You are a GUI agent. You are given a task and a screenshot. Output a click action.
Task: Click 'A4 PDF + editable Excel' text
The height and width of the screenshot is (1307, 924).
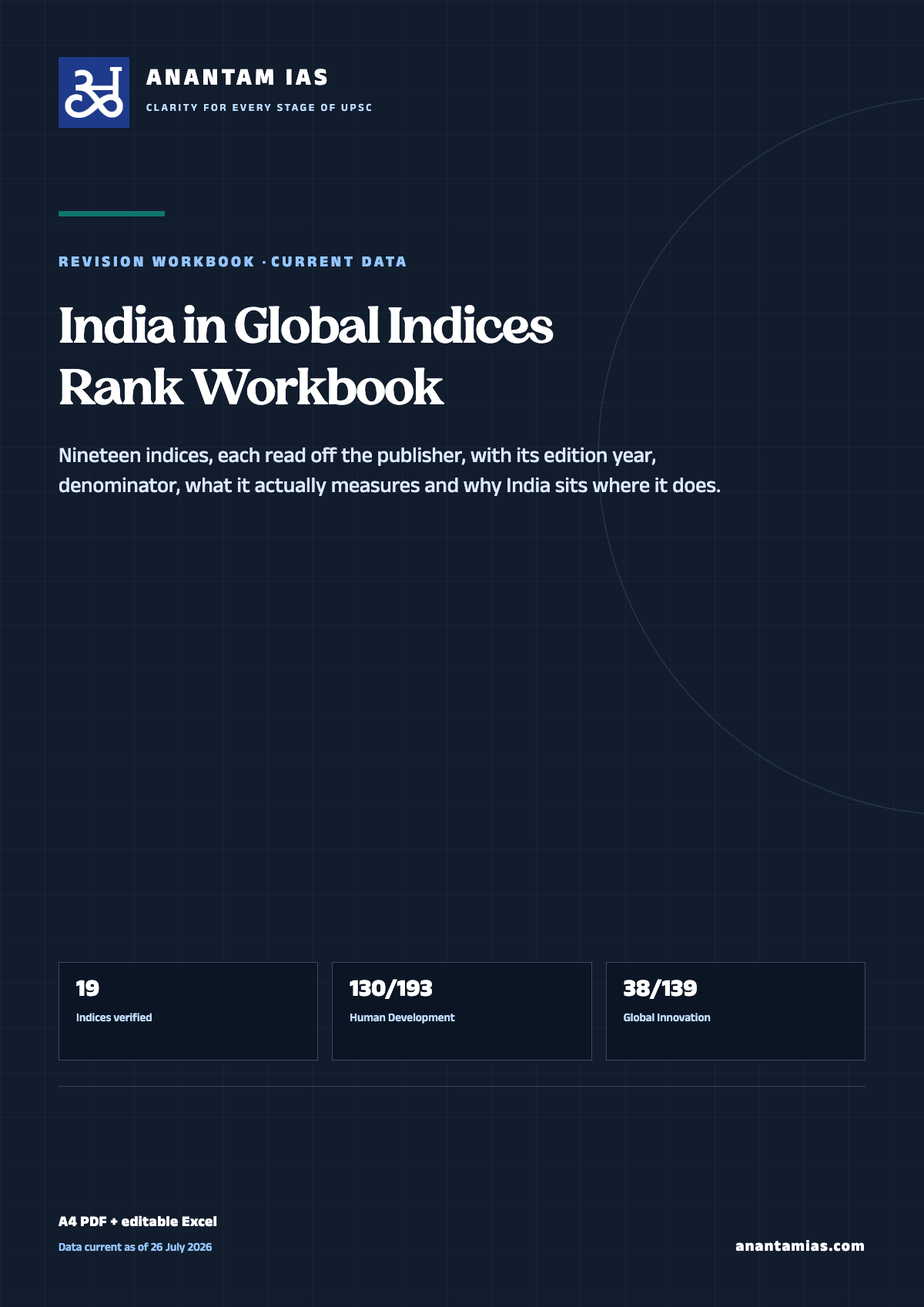138,1222
